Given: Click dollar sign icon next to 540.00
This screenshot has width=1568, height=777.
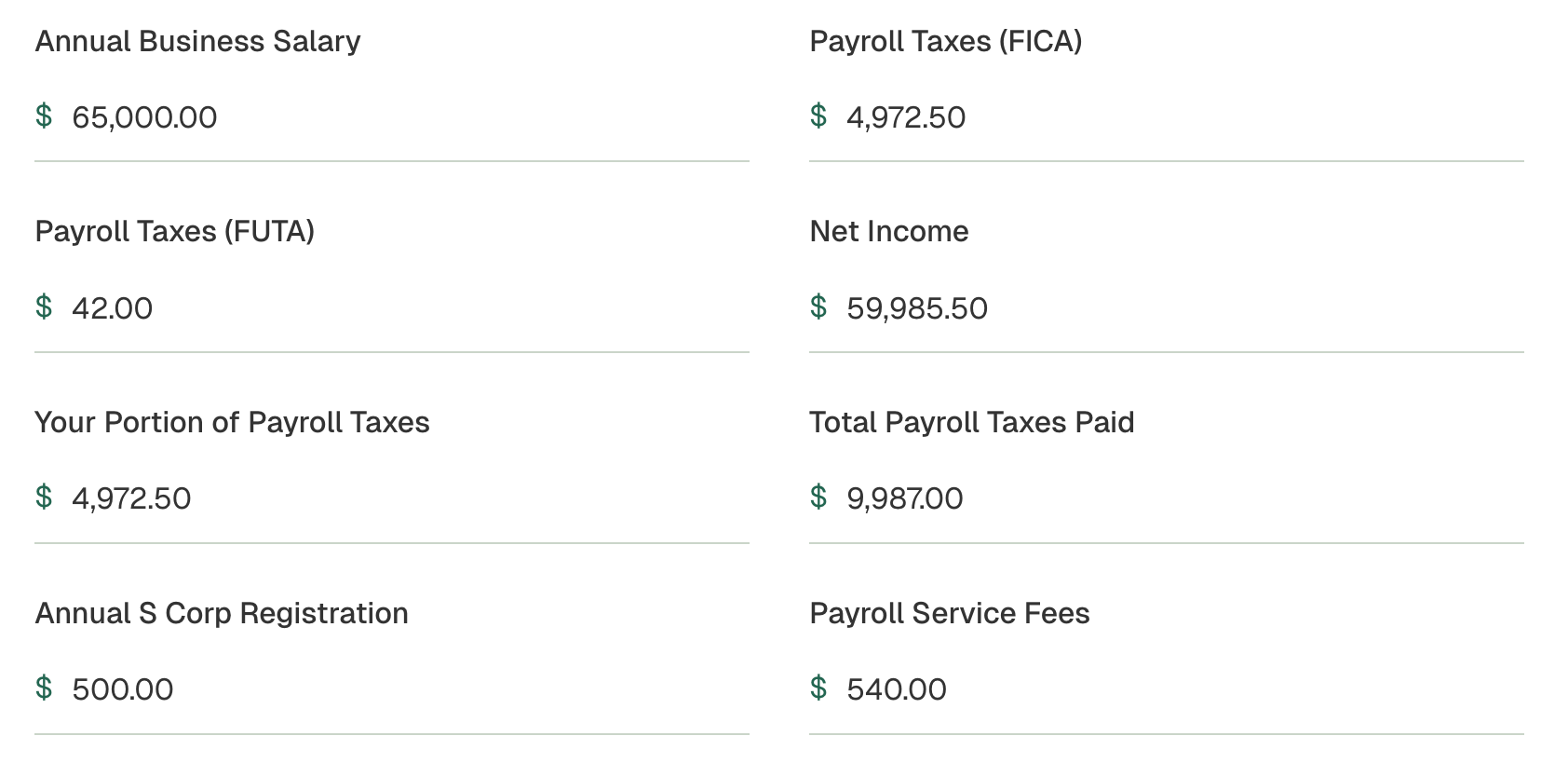Looking at the screenshot, I should click(x=818, y=688).
